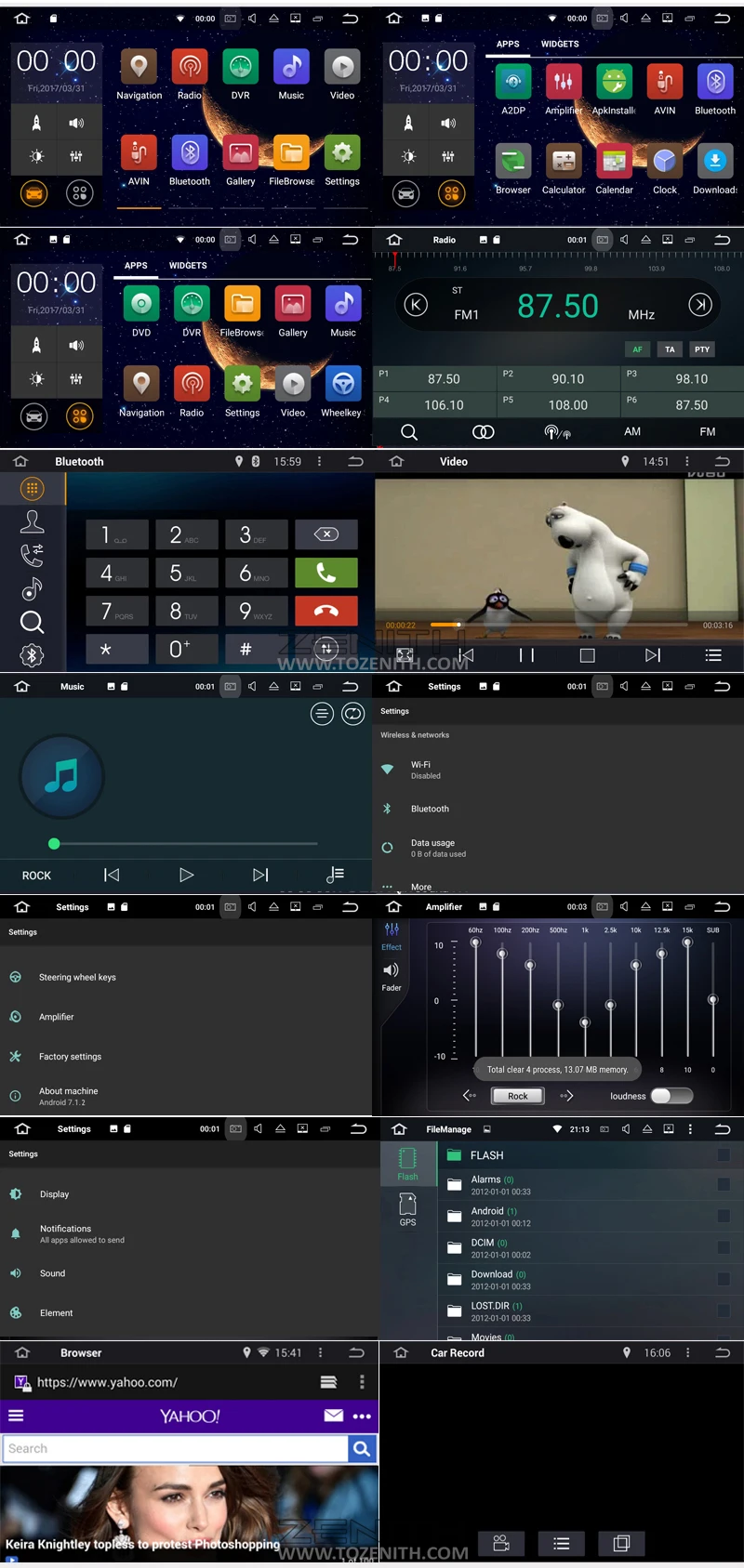The width and height of the screenshot is (744, 1568).
Task: Click the stereo double-ring icon in Radio
Action: click(484, 432)
